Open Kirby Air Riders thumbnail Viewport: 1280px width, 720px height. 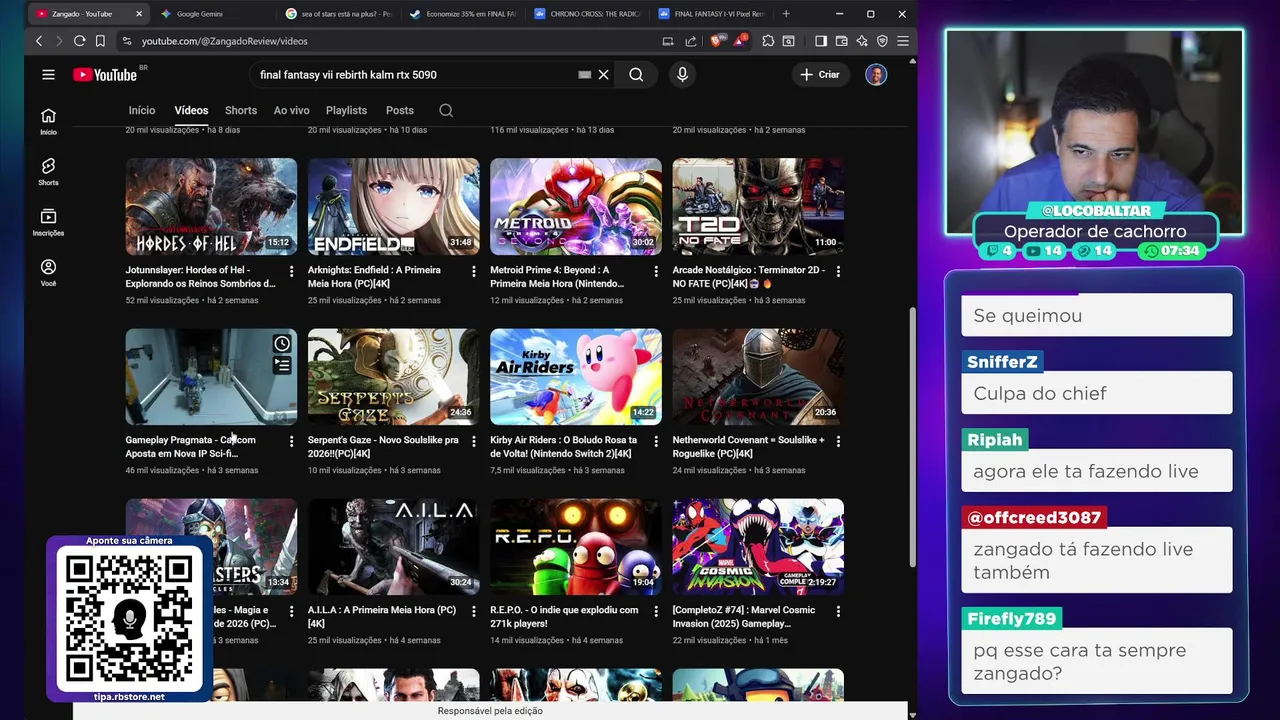coord(576,376)
